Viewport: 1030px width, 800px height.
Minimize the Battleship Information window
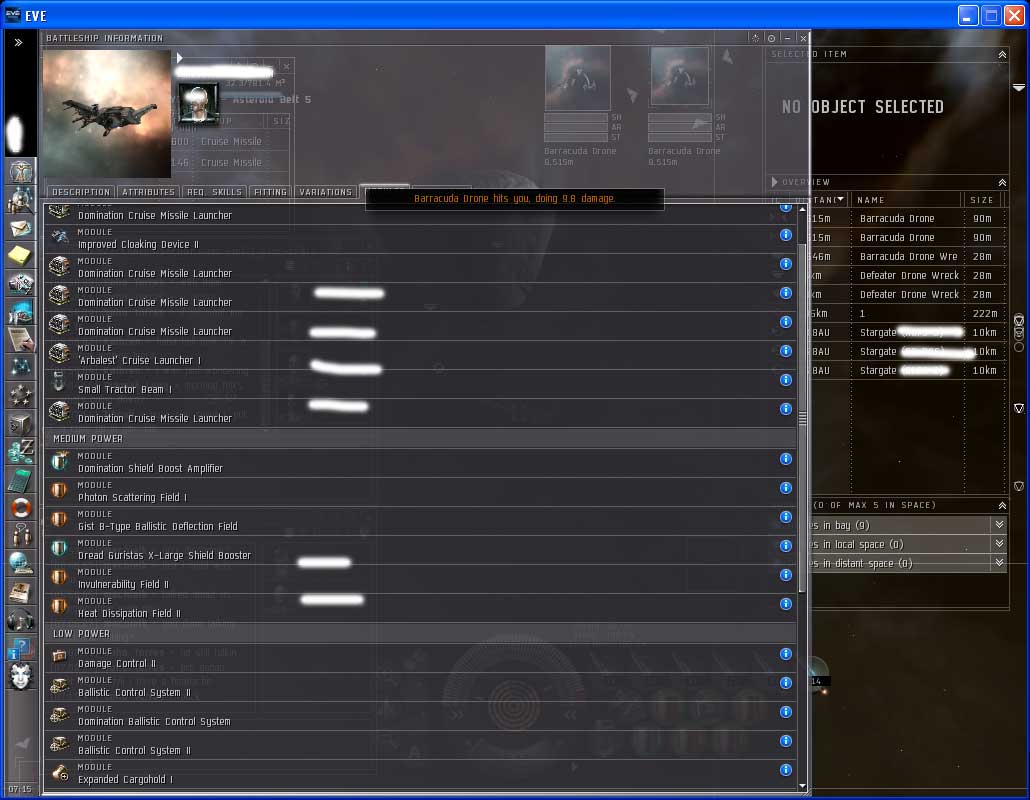click(x=788, y=39)
